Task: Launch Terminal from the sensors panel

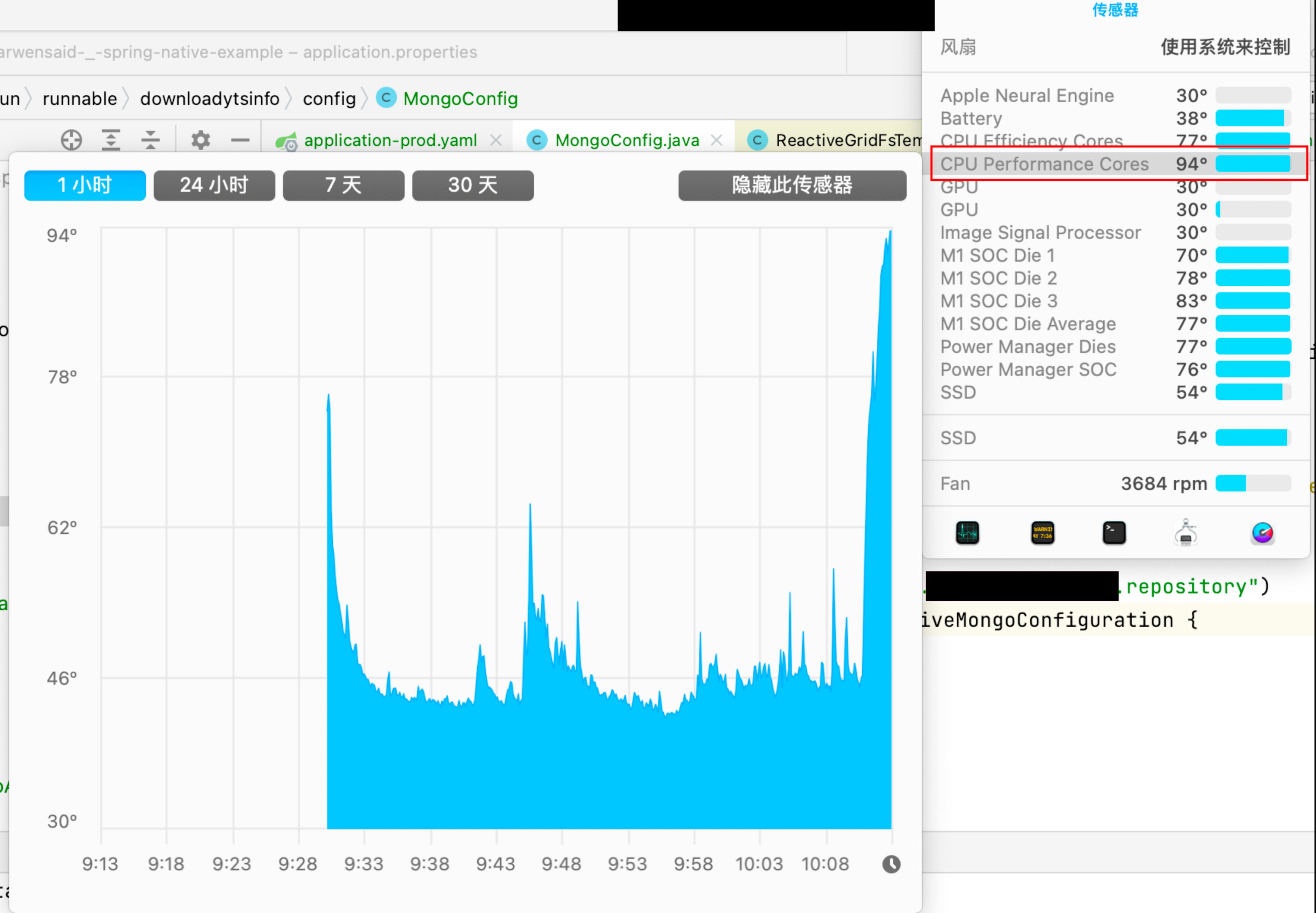Action: (x=1114, y=533)
